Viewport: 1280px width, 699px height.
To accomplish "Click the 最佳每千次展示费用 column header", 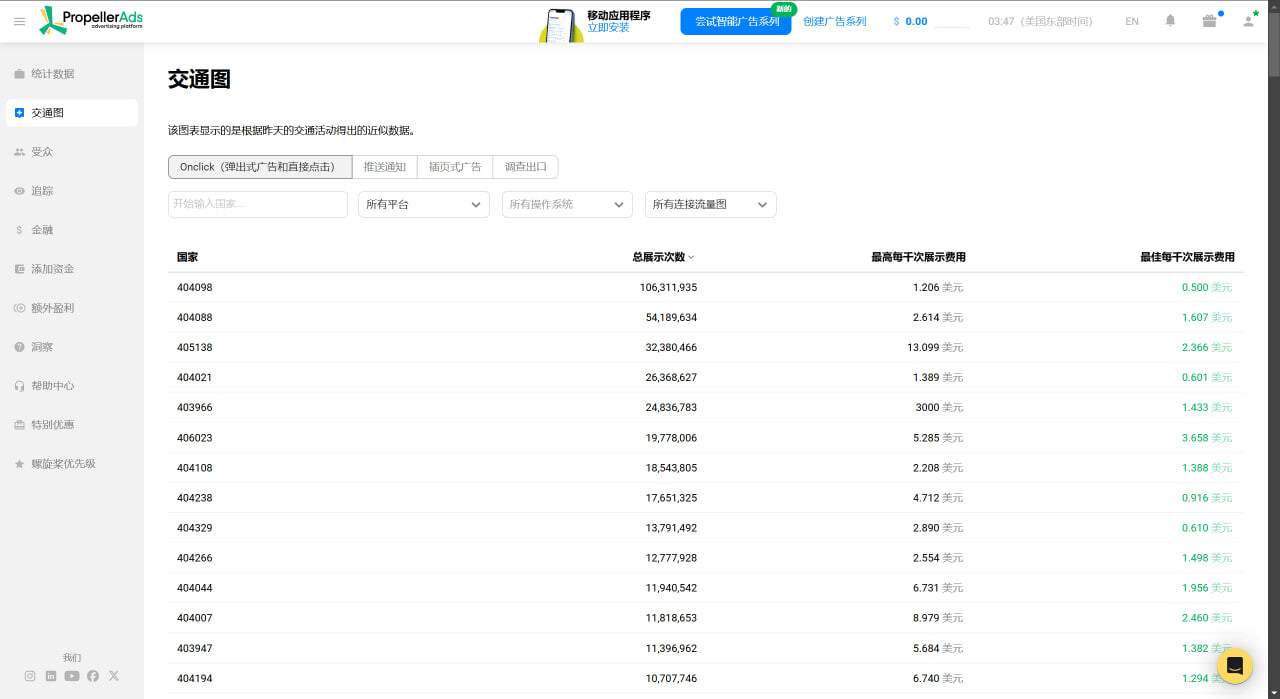I will point(1187,257).
